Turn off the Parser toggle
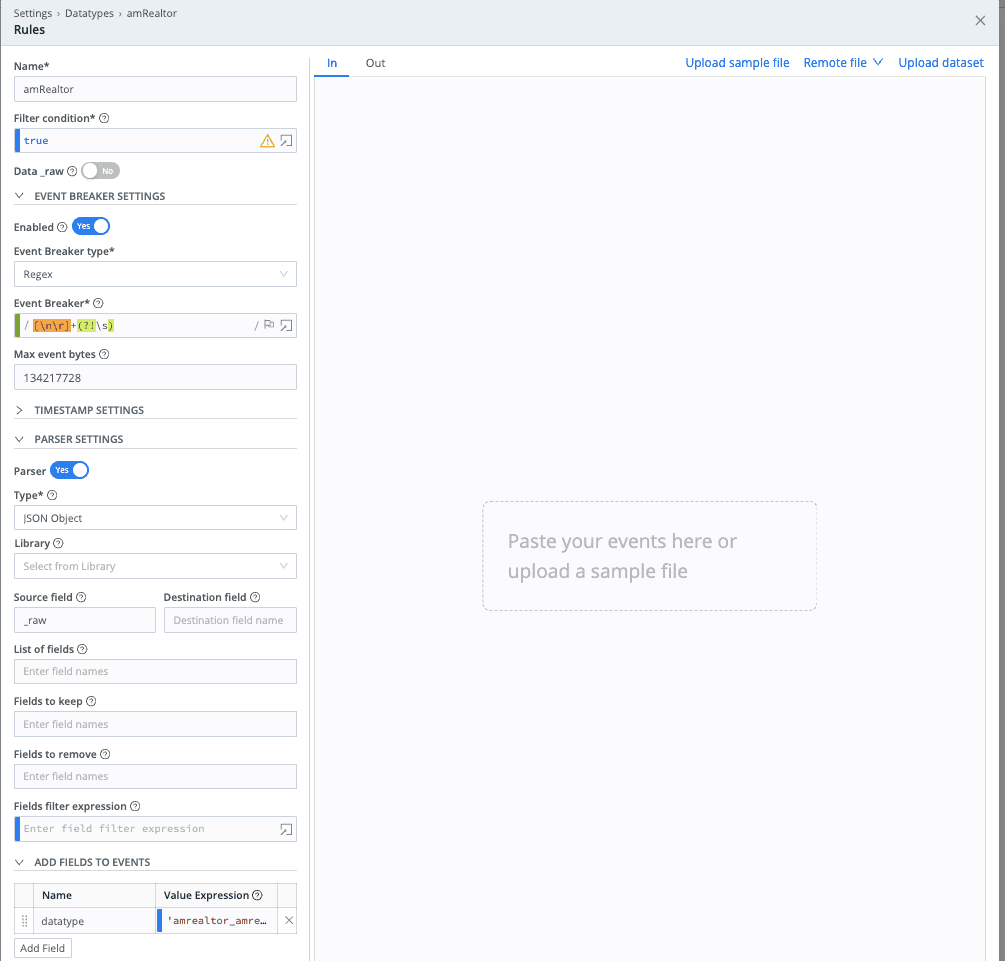1005x961 pixels. pos(70,470)
